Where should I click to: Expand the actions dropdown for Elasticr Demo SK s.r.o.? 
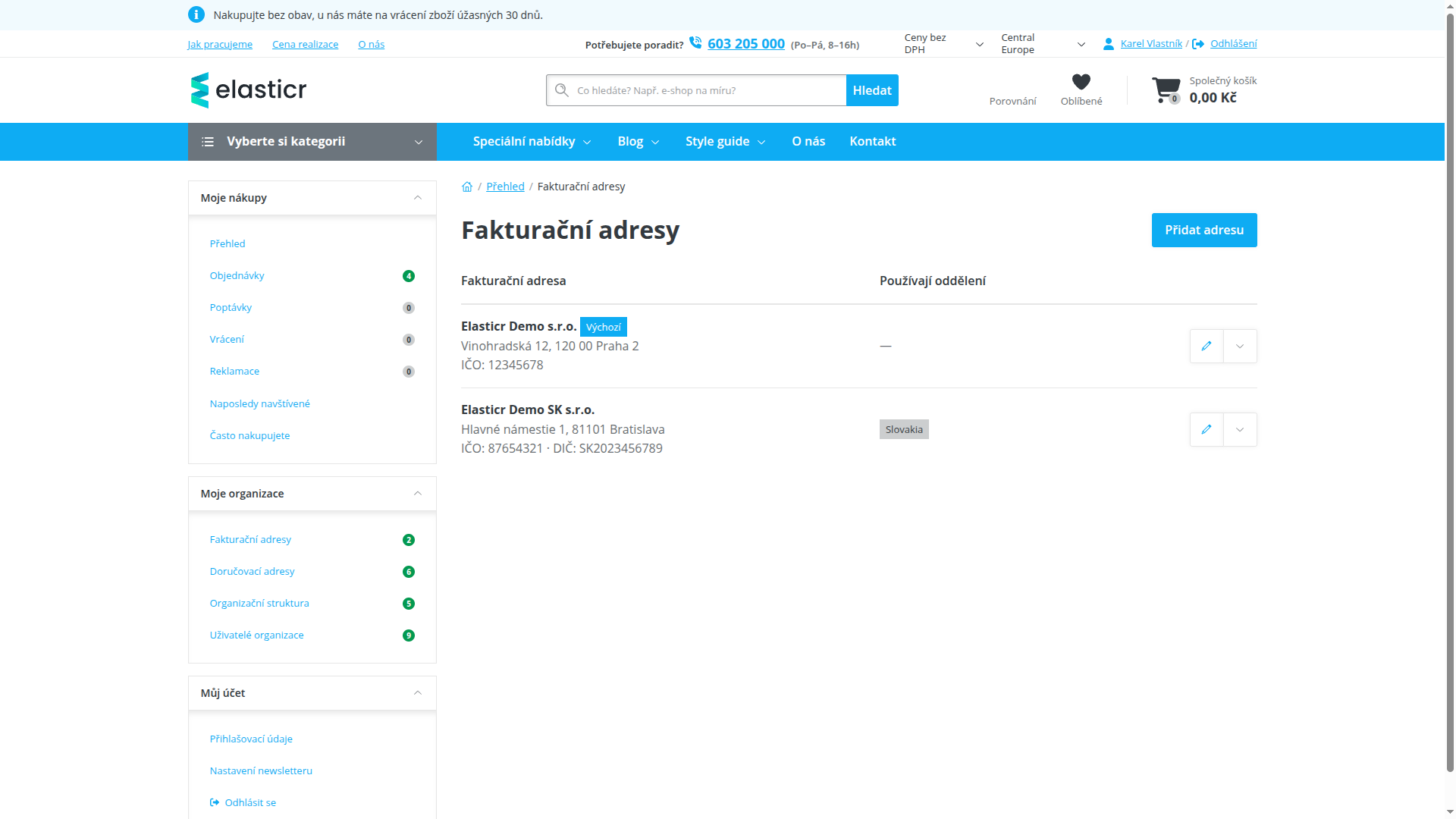(1240, 429)
